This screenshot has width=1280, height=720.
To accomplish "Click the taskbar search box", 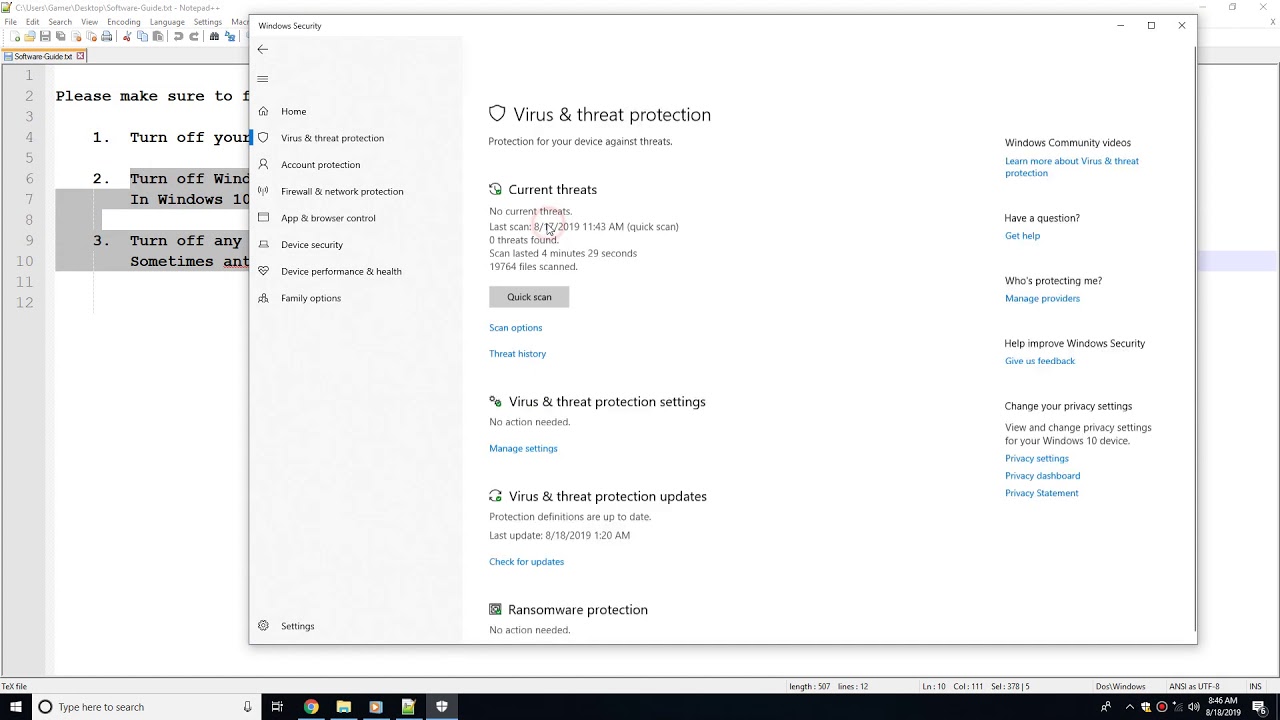I will pos(145,707).
